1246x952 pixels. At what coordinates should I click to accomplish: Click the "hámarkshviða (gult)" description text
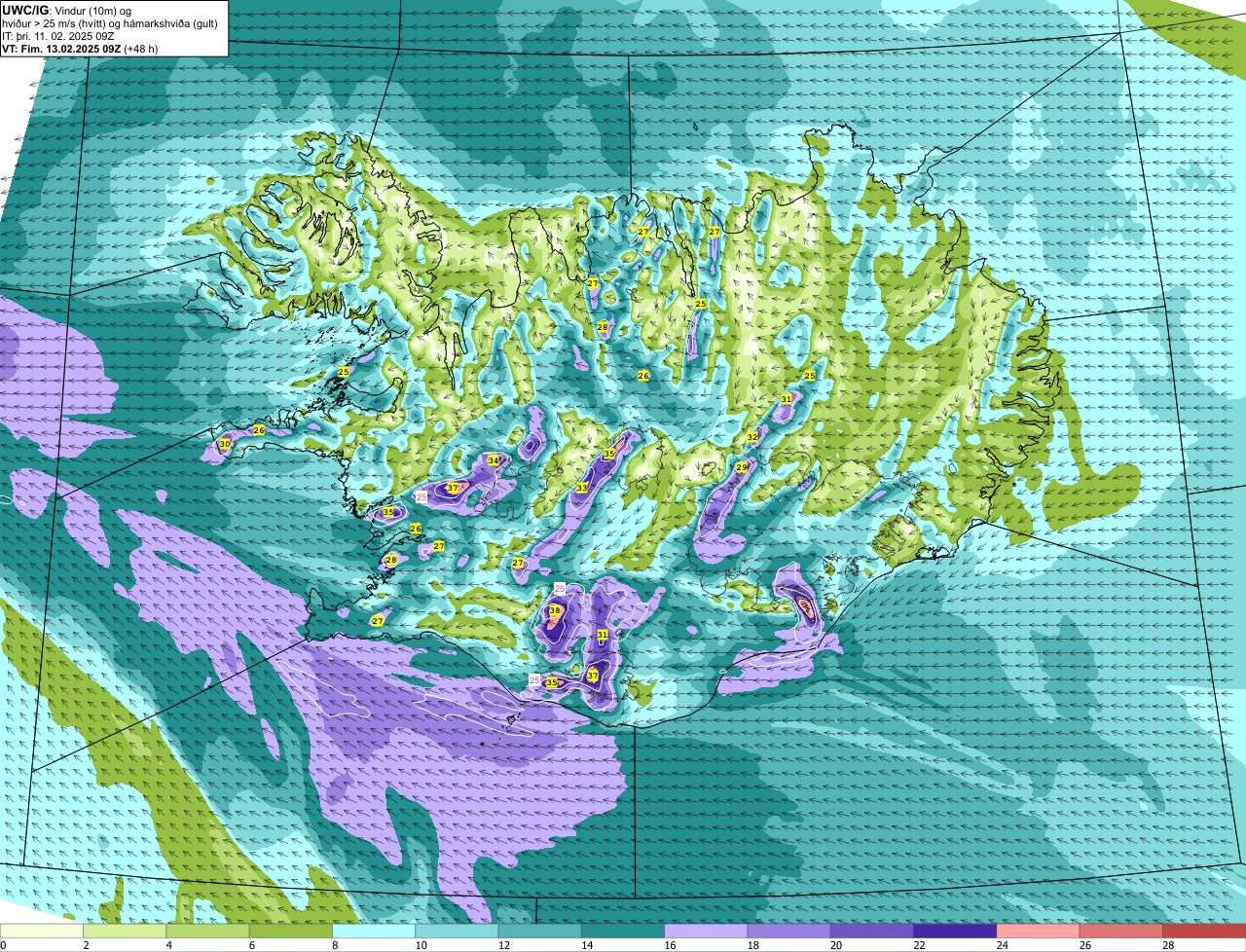pos(171,23)
